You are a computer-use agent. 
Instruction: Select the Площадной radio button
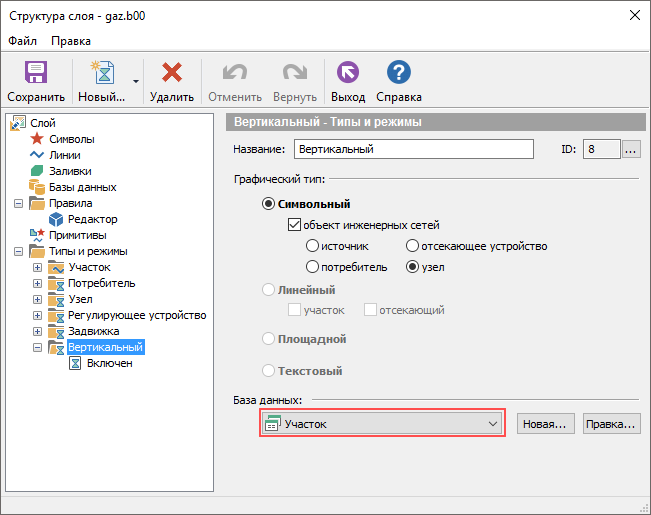click(269, 338)
